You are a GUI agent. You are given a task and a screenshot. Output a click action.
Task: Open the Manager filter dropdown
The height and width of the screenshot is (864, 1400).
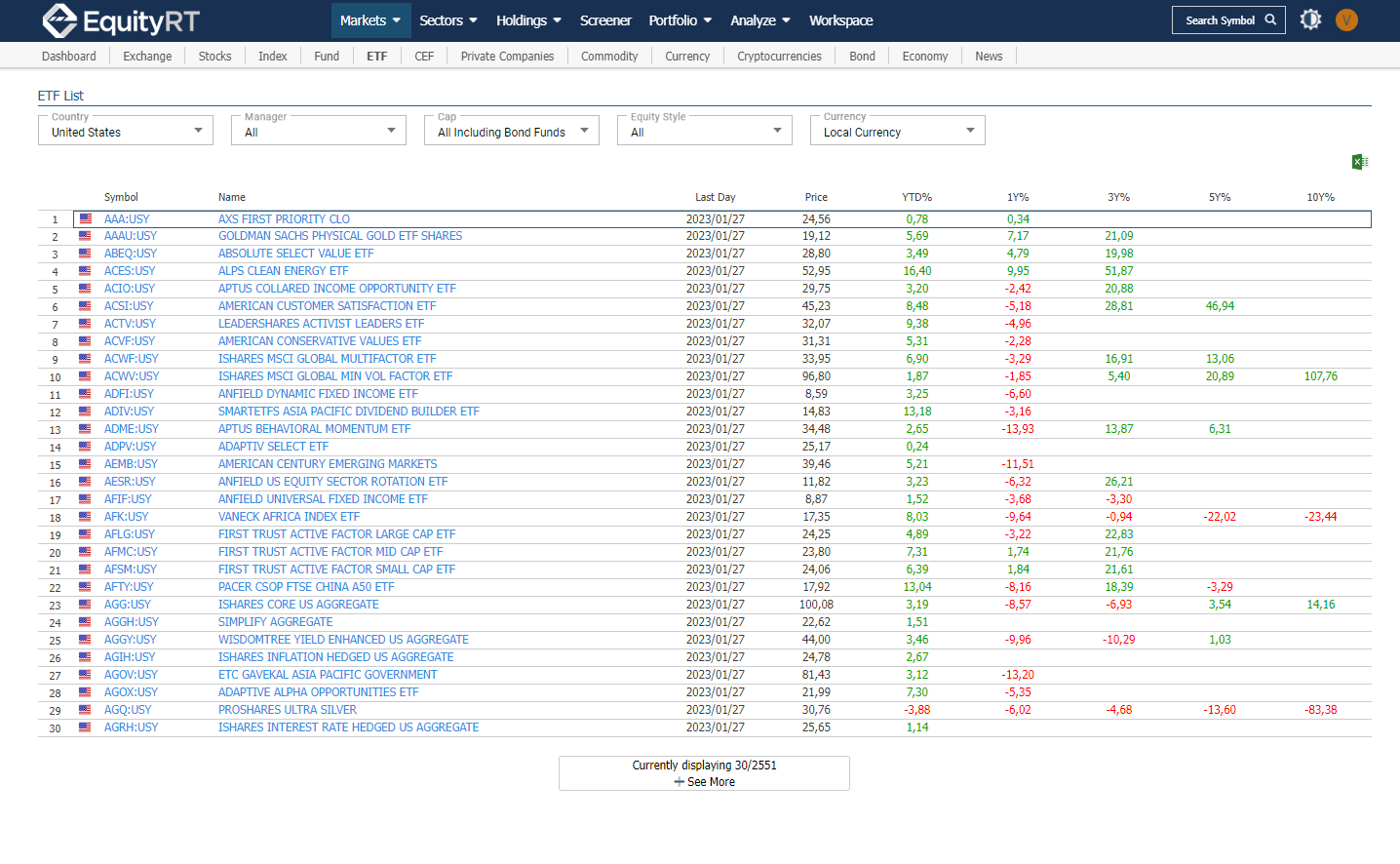tap(319, 131)
